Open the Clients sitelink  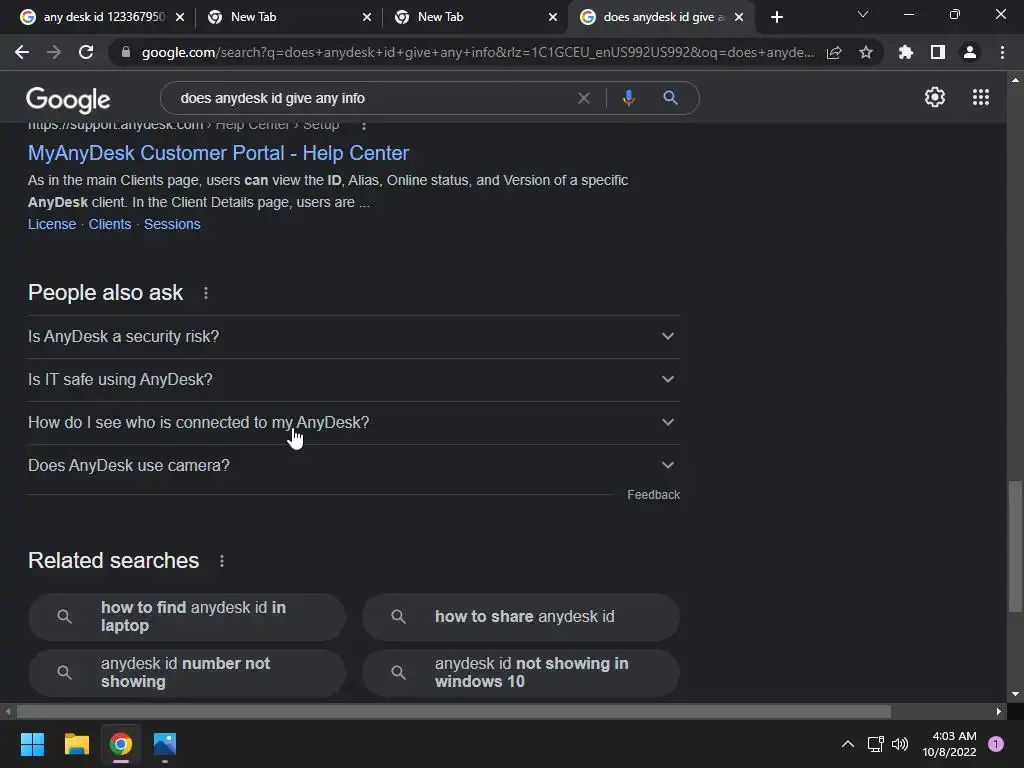pyautogui.click(x=110, y=224)
